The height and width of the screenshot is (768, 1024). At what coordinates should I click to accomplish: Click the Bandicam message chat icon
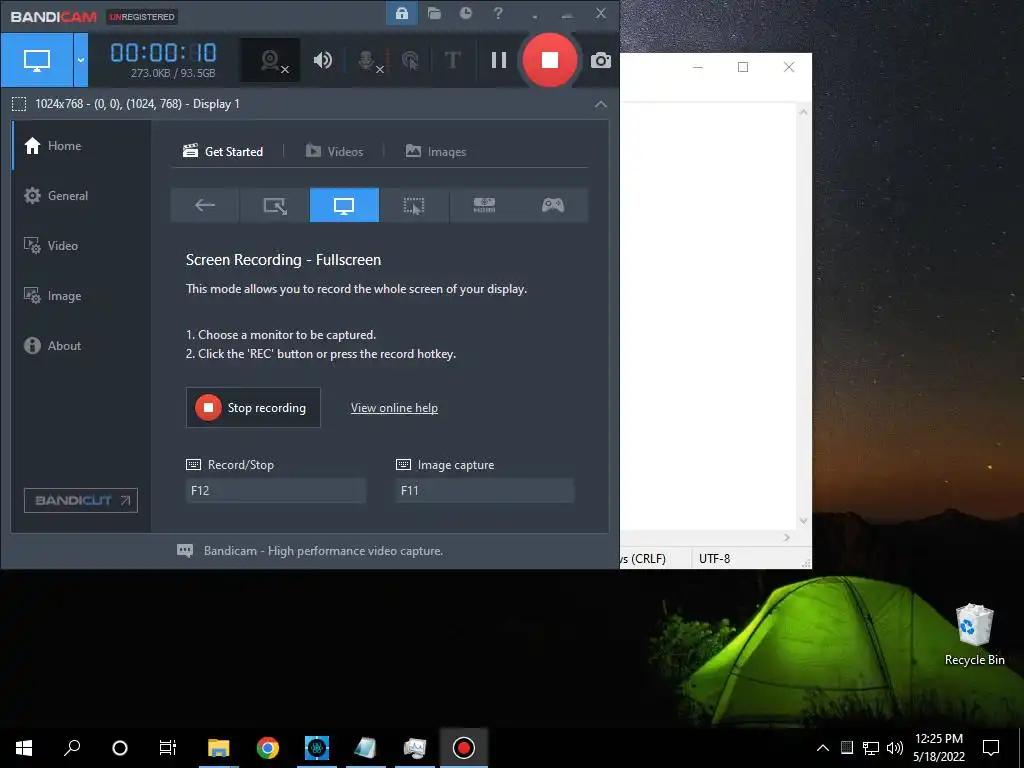point(185,551)
